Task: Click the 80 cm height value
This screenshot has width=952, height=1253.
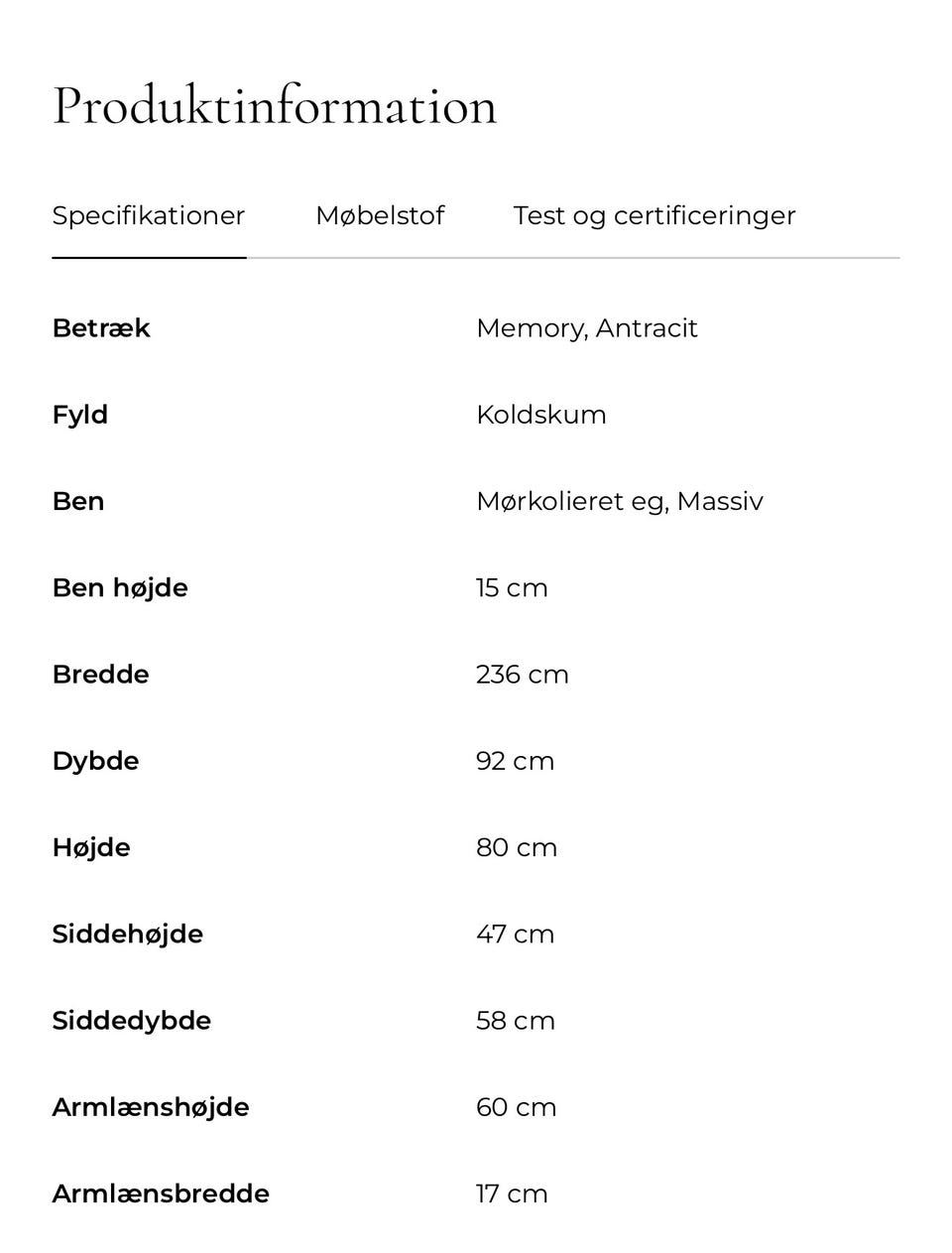Action: click(516, 848)
